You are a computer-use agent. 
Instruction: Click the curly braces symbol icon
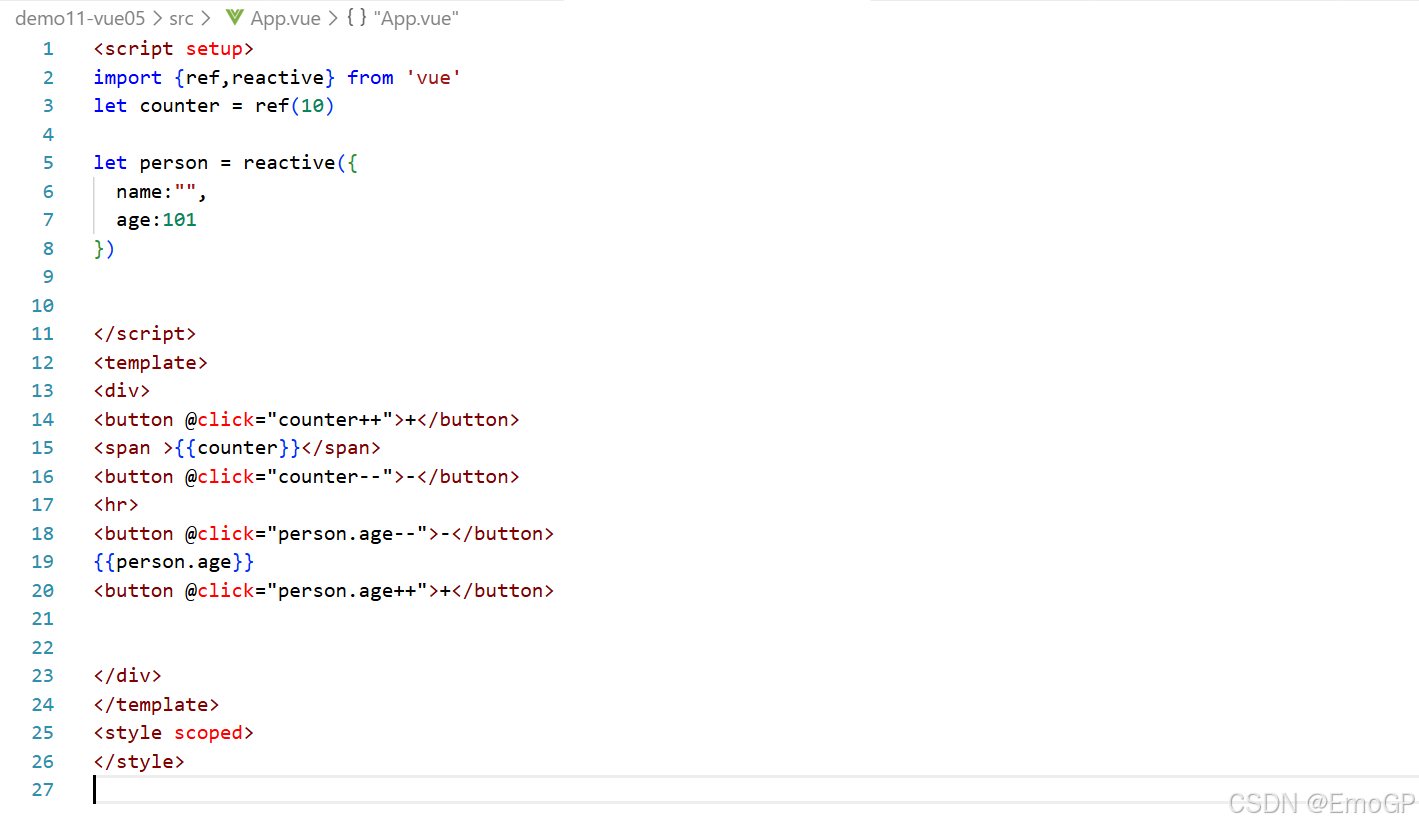click(357, 18)
